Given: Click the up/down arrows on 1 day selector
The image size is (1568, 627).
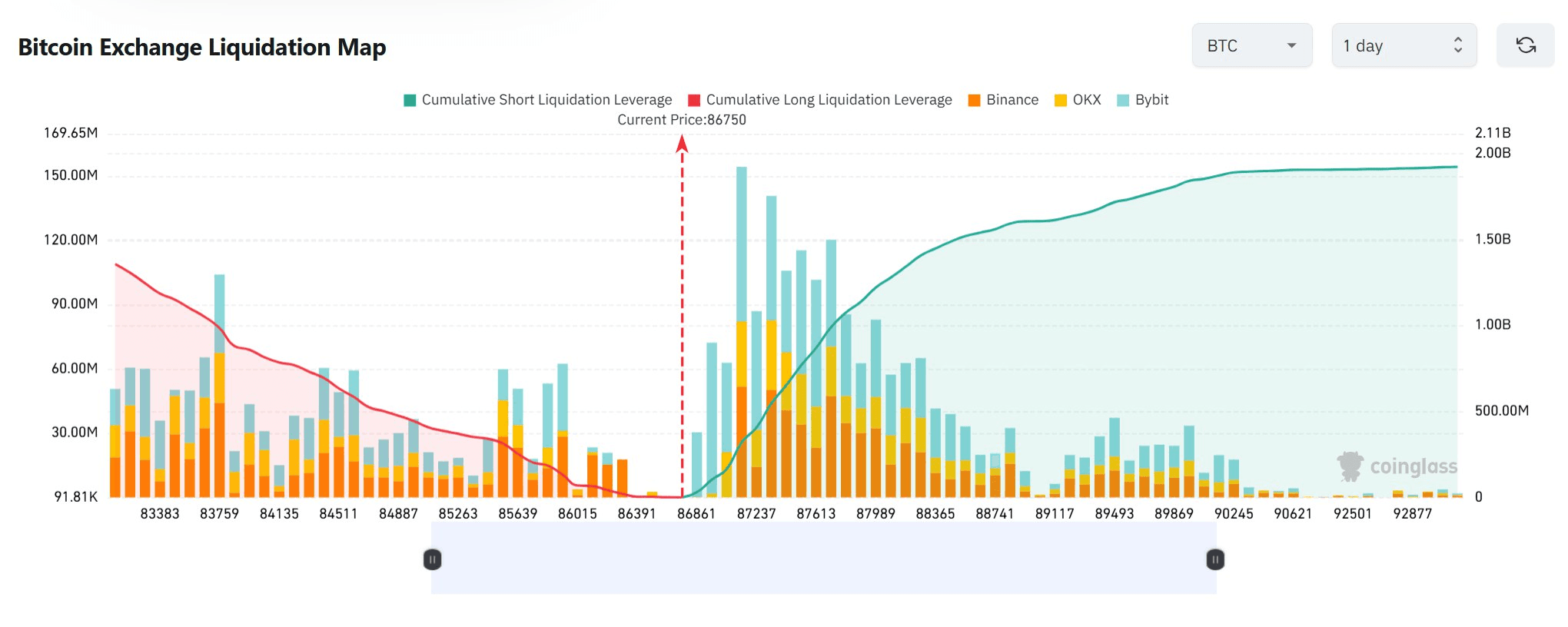Looking at the screenshot, I should [x=1457, y=45].
